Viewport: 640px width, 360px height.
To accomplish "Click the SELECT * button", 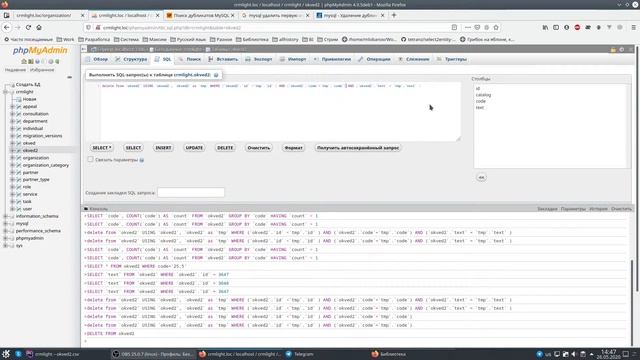I will click(102, 148).
